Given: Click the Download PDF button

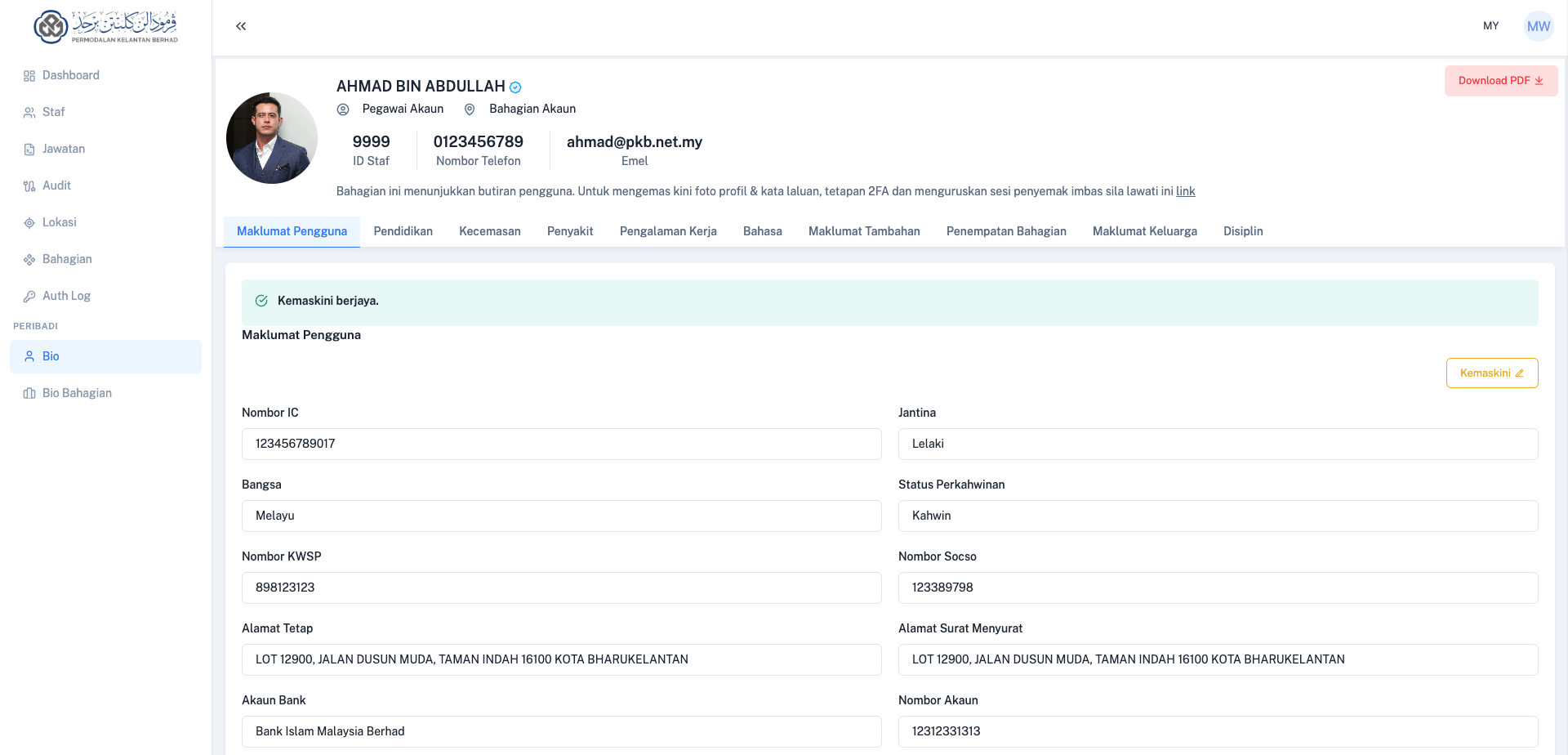Looking at the screenshot, I should click(x=1501, y=80).
